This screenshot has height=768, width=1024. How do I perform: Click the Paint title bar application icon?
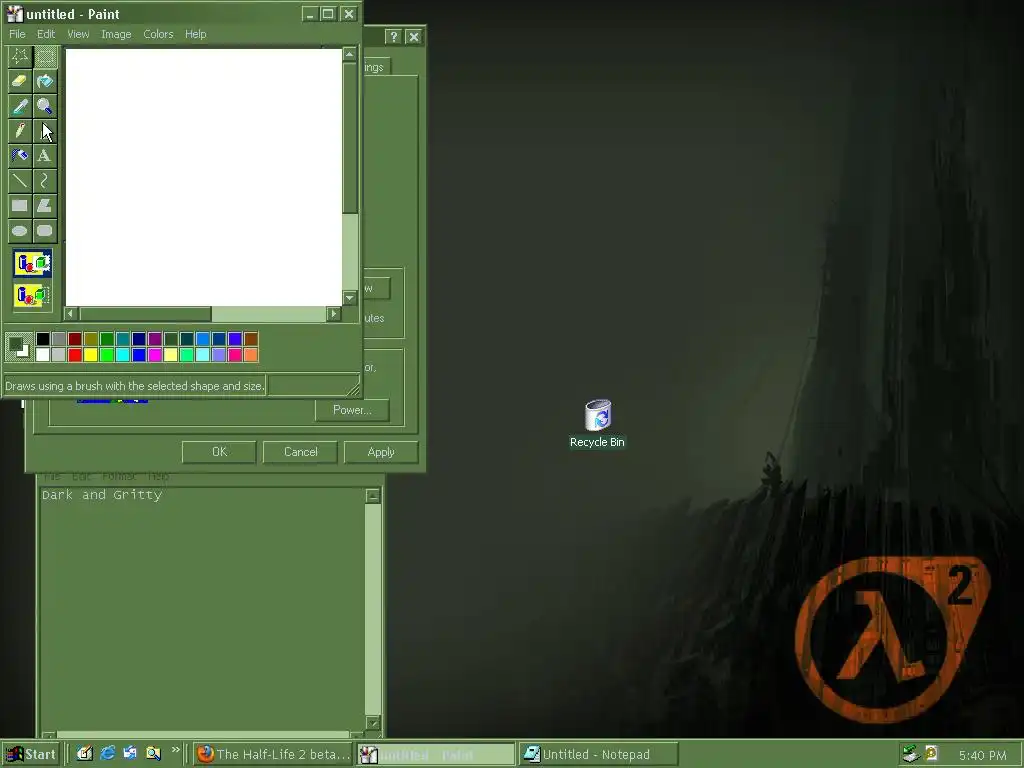(14, 14)
